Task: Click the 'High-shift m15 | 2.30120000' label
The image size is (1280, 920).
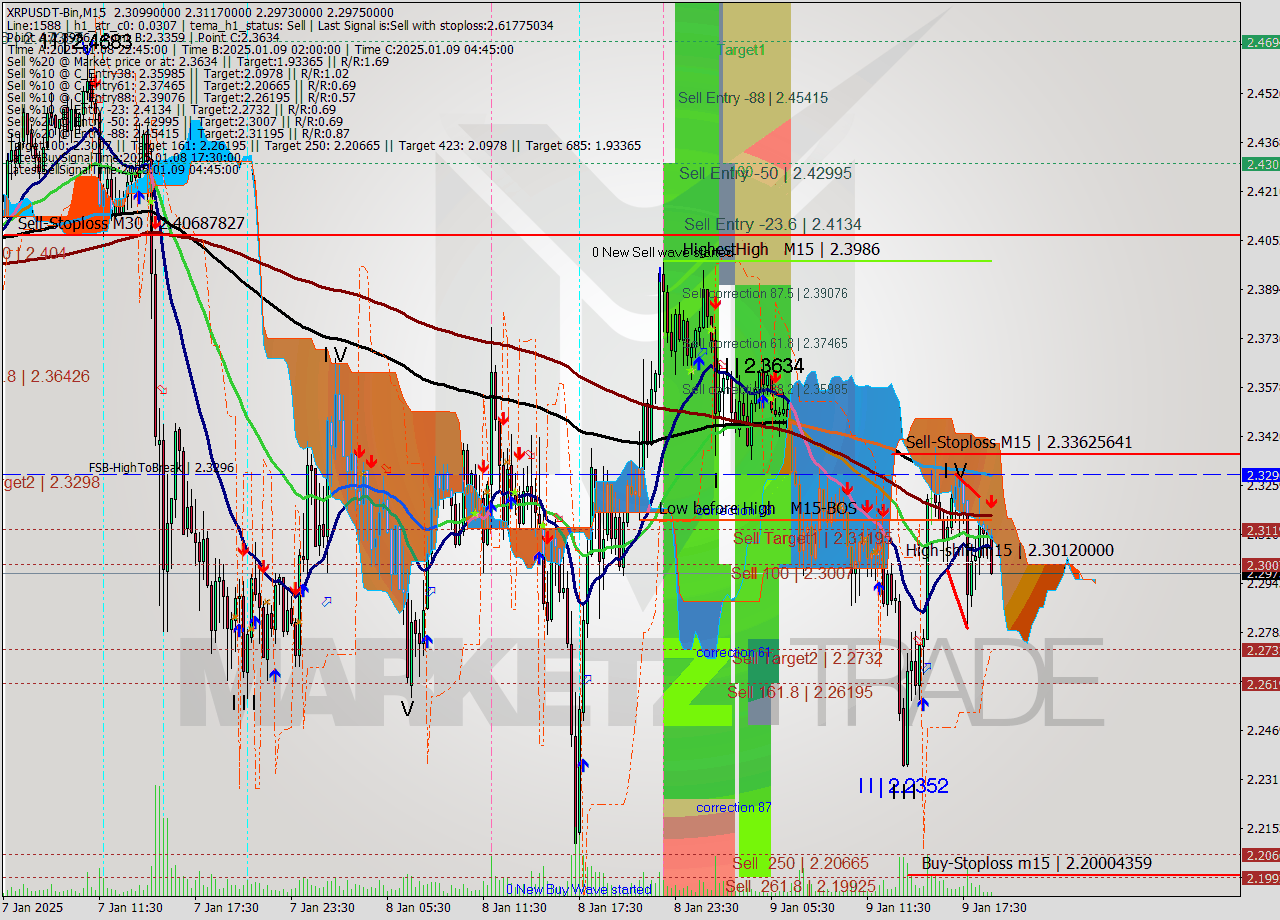Action: tap(1009, 551)
